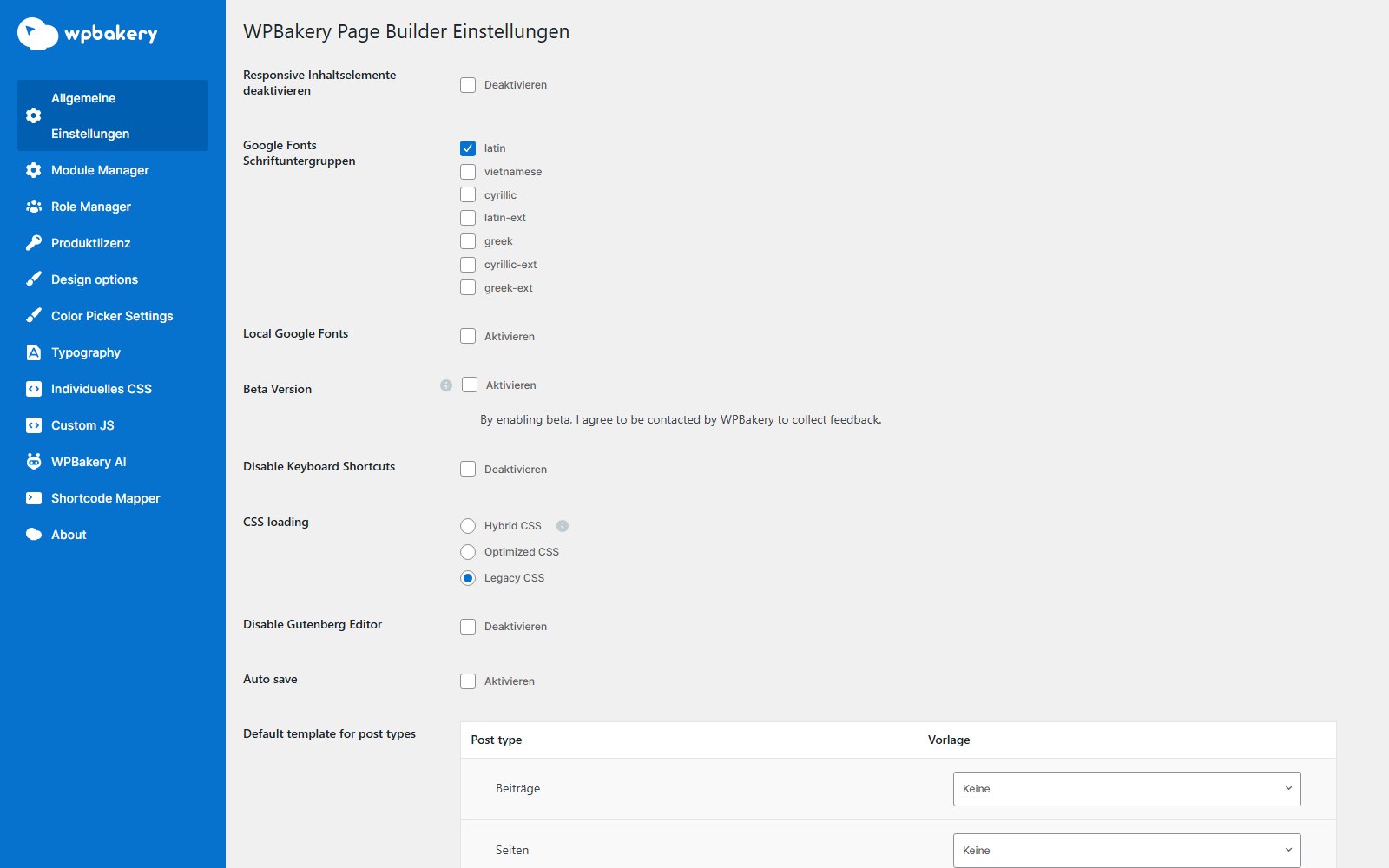Click the Produktlizenz key icon
Viewport: 1389px width, 868px height.
point(34,243)
